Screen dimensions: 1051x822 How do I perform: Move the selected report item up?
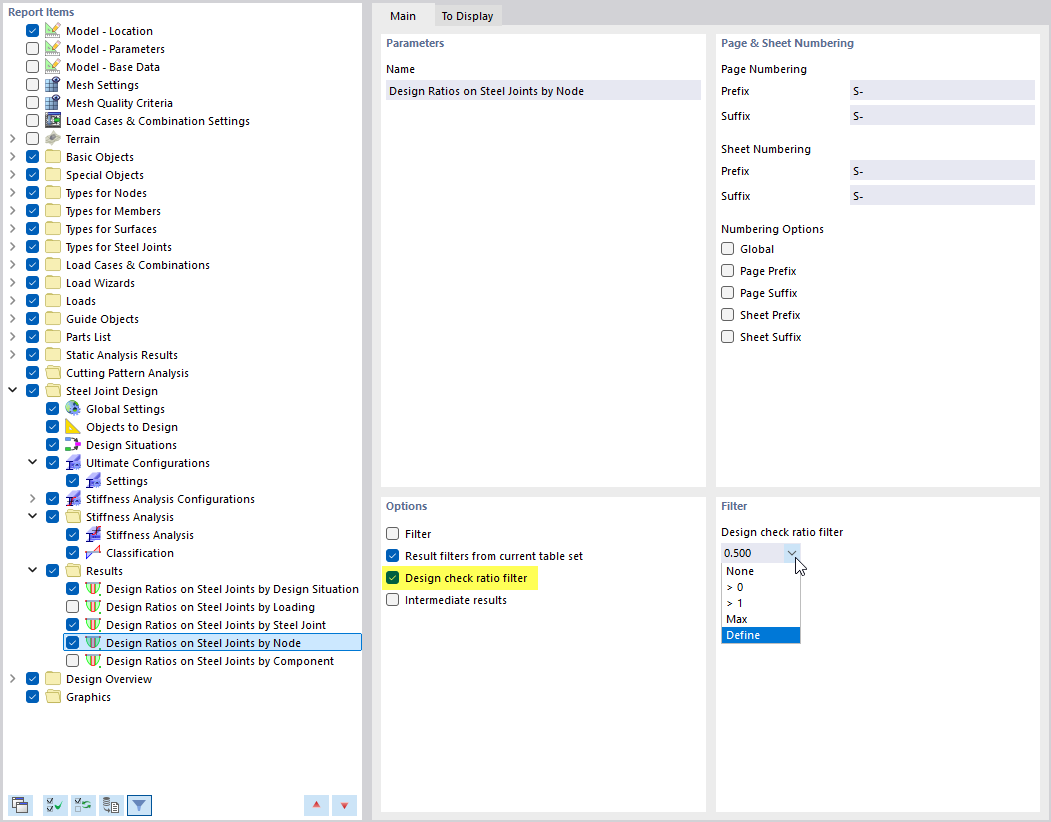tap(316, 805)
